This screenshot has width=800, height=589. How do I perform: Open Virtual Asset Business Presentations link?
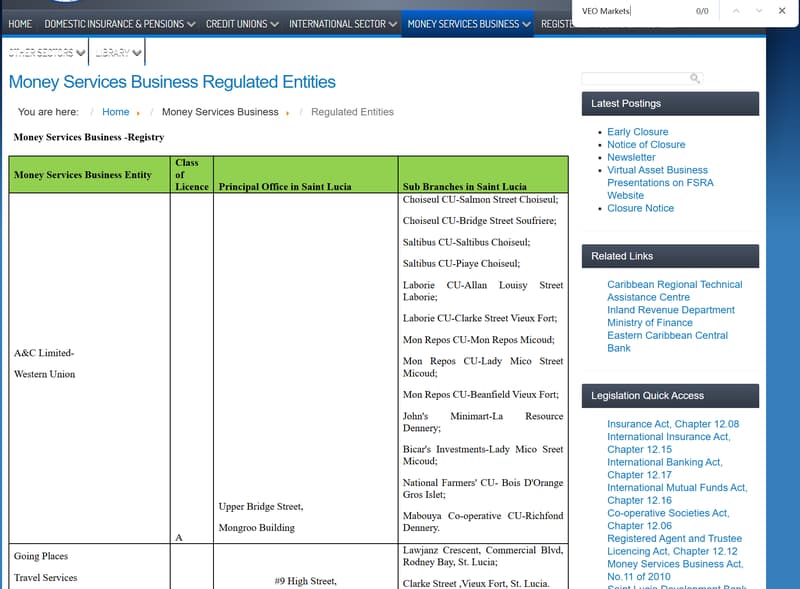pos(660,183)
